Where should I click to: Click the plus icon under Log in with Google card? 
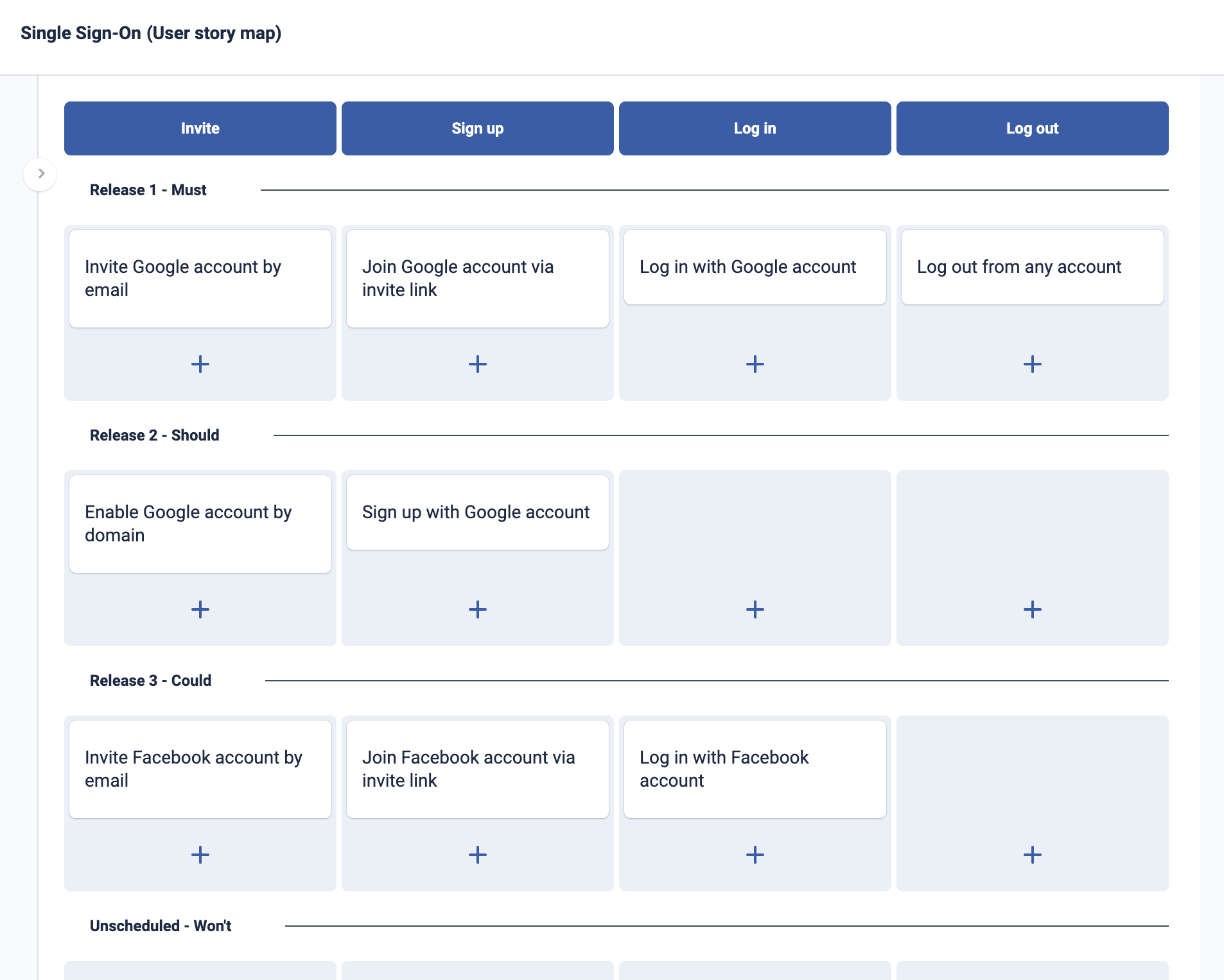click(x=755, y=364)
